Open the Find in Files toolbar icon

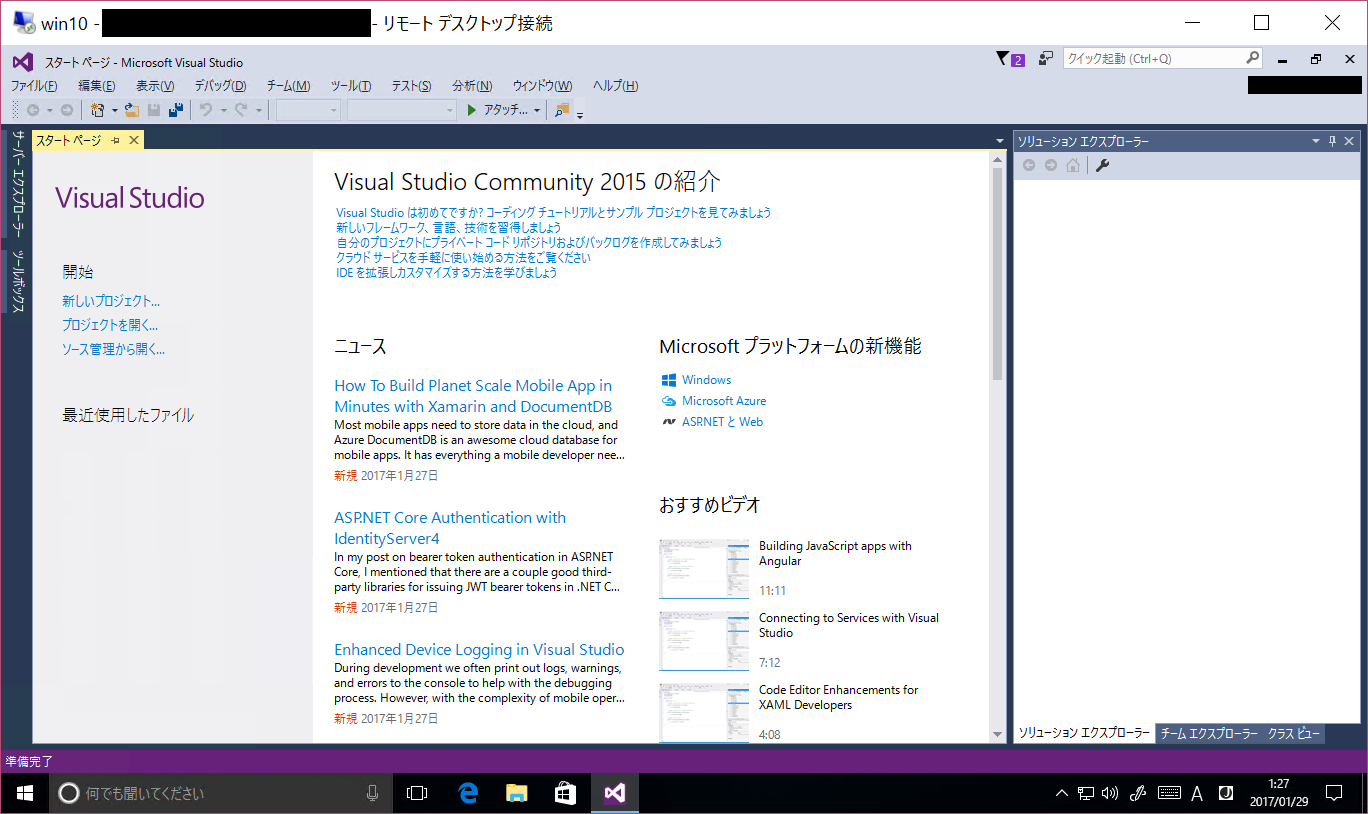(560, 111)
